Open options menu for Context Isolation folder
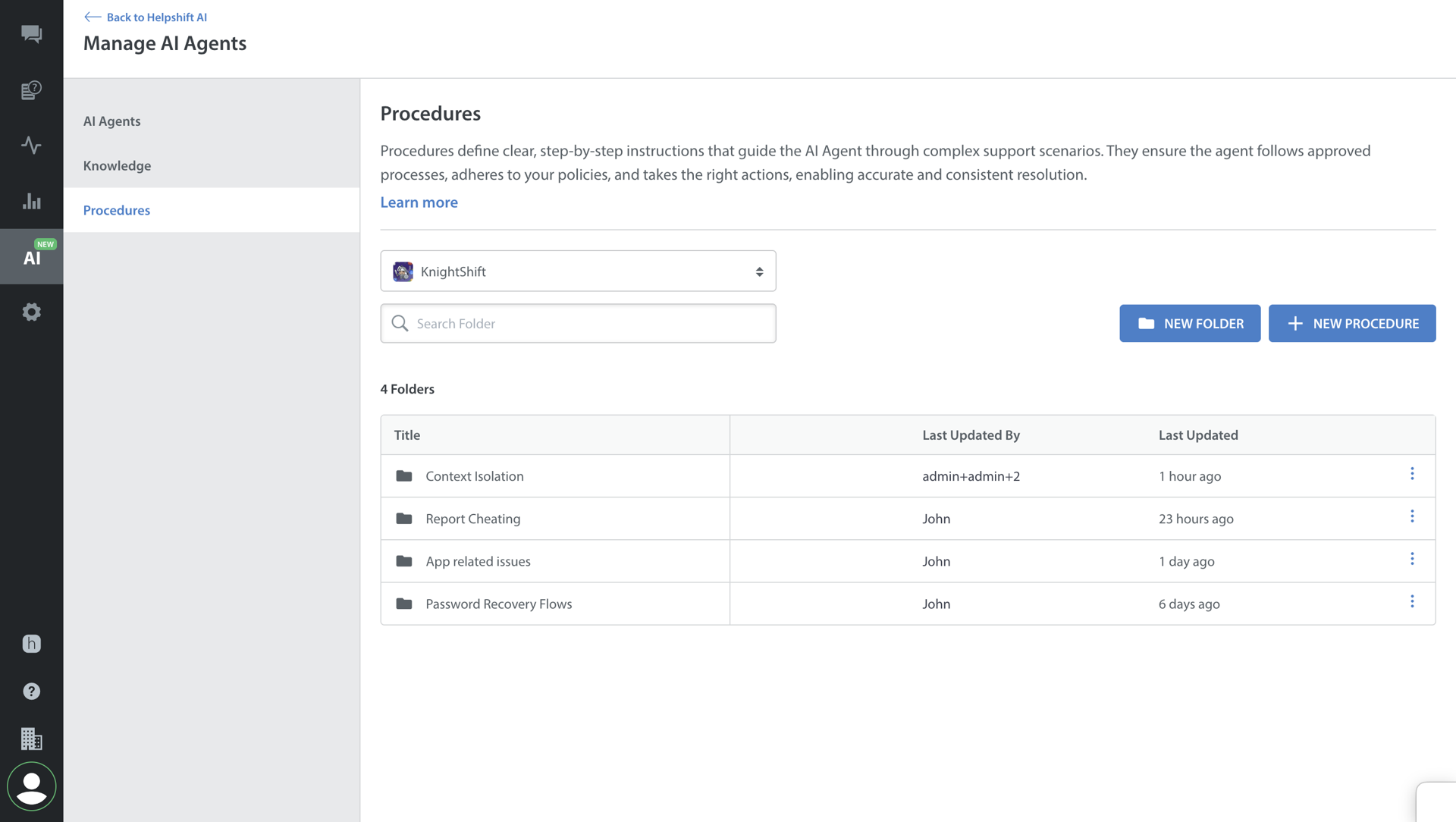1456x822 pixels. pyautogui.click(x=1412, y=474)
